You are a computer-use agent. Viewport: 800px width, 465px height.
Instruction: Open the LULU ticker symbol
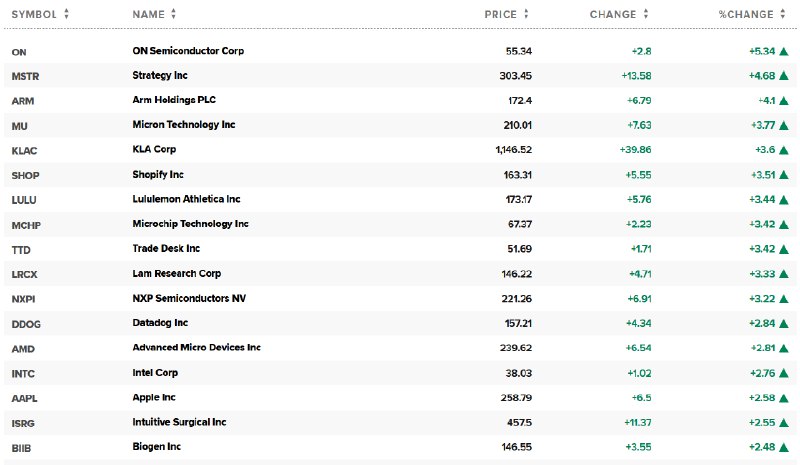(23, 200)
